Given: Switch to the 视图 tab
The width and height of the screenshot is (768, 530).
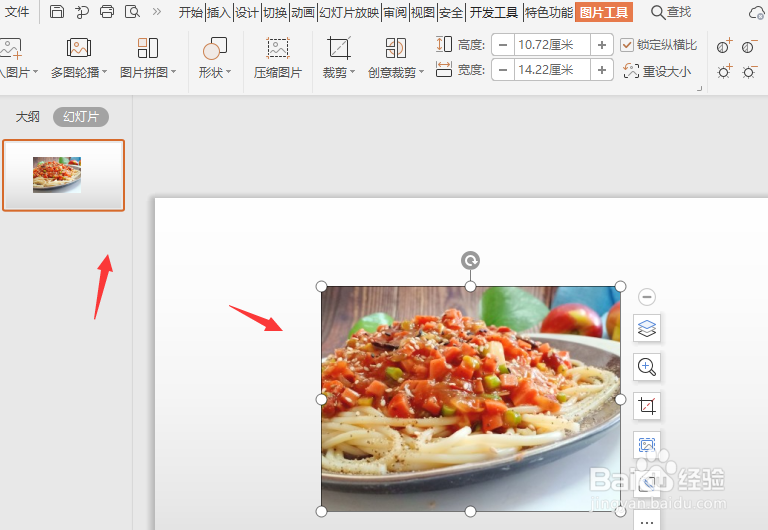Looking at the screenshot, I should click(x=423, y=12).
